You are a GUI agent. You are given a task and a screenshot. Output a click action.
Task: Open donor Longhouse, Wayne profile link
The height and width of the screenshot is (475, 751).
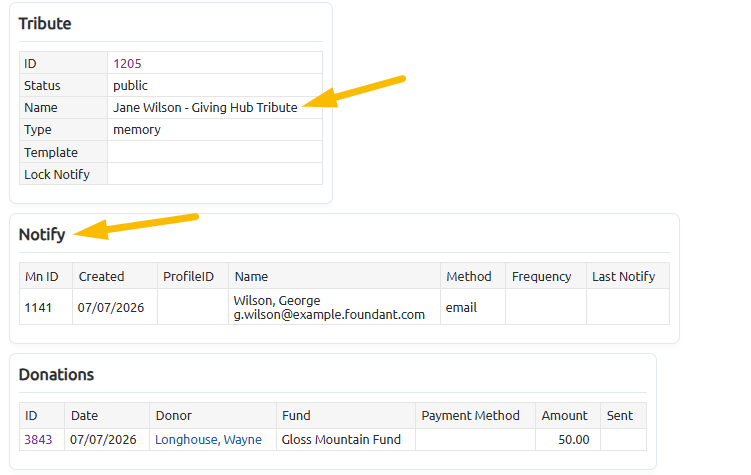208,440
